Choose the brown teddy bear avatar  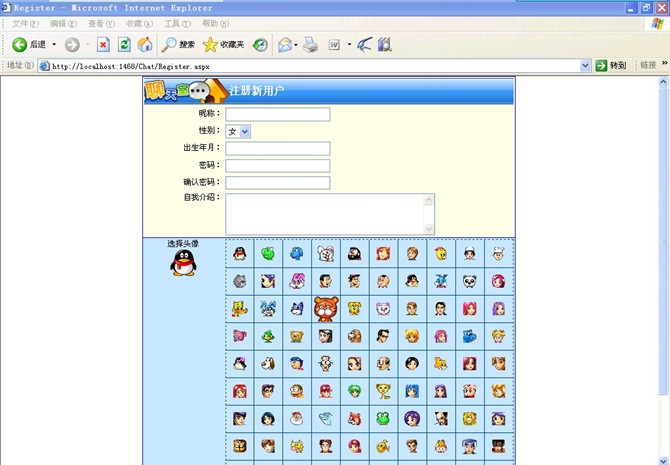[297, 336]
